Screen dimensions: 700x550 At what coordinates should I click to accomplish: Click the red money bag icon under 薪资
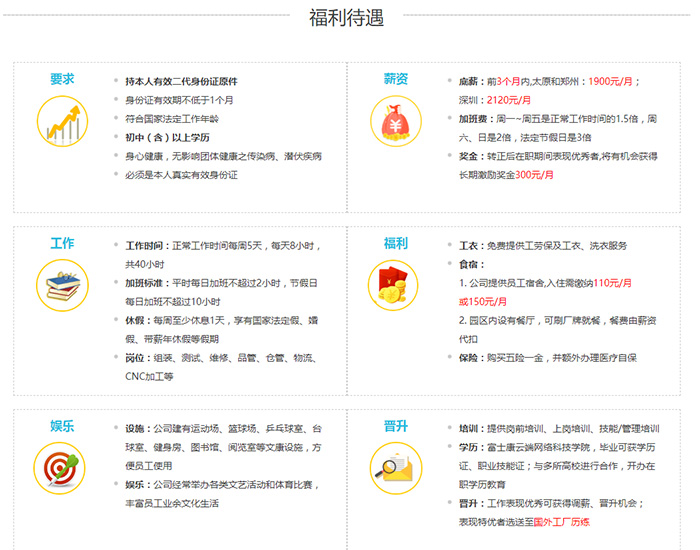coord(396,121)
